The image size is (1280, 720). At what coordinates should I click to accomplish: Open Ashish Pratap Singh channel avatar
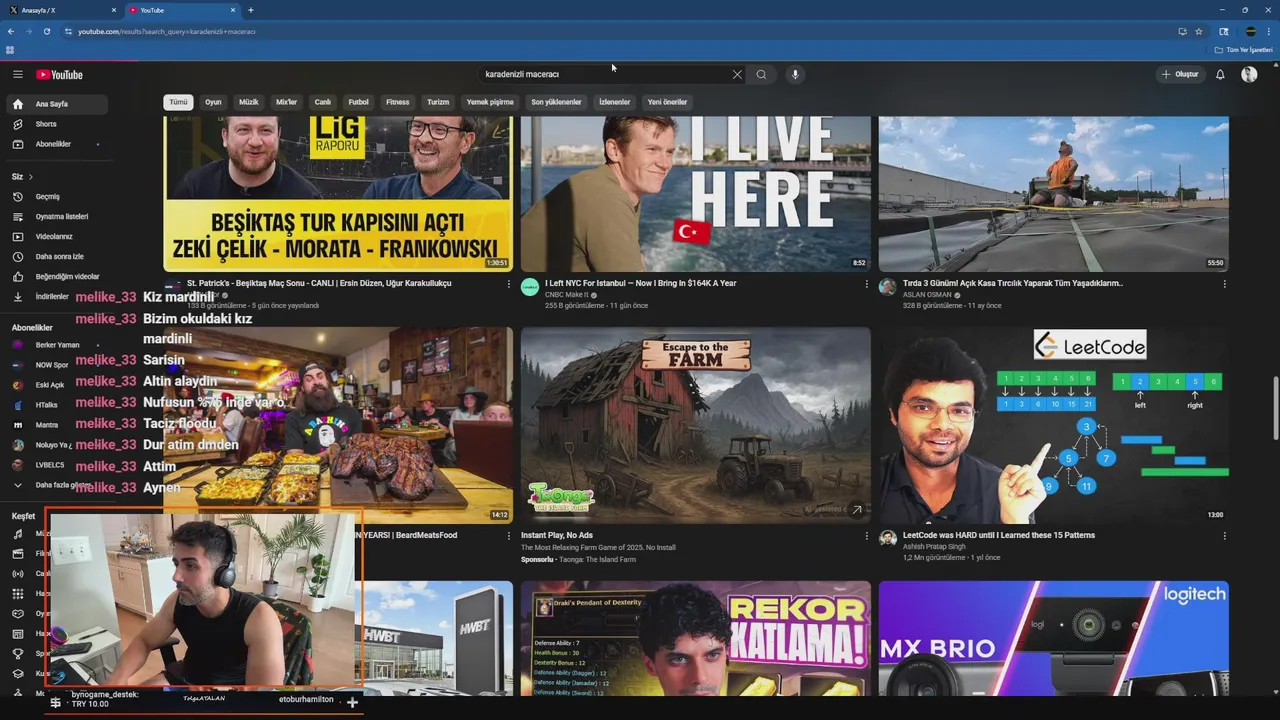[x=887, y=539]
